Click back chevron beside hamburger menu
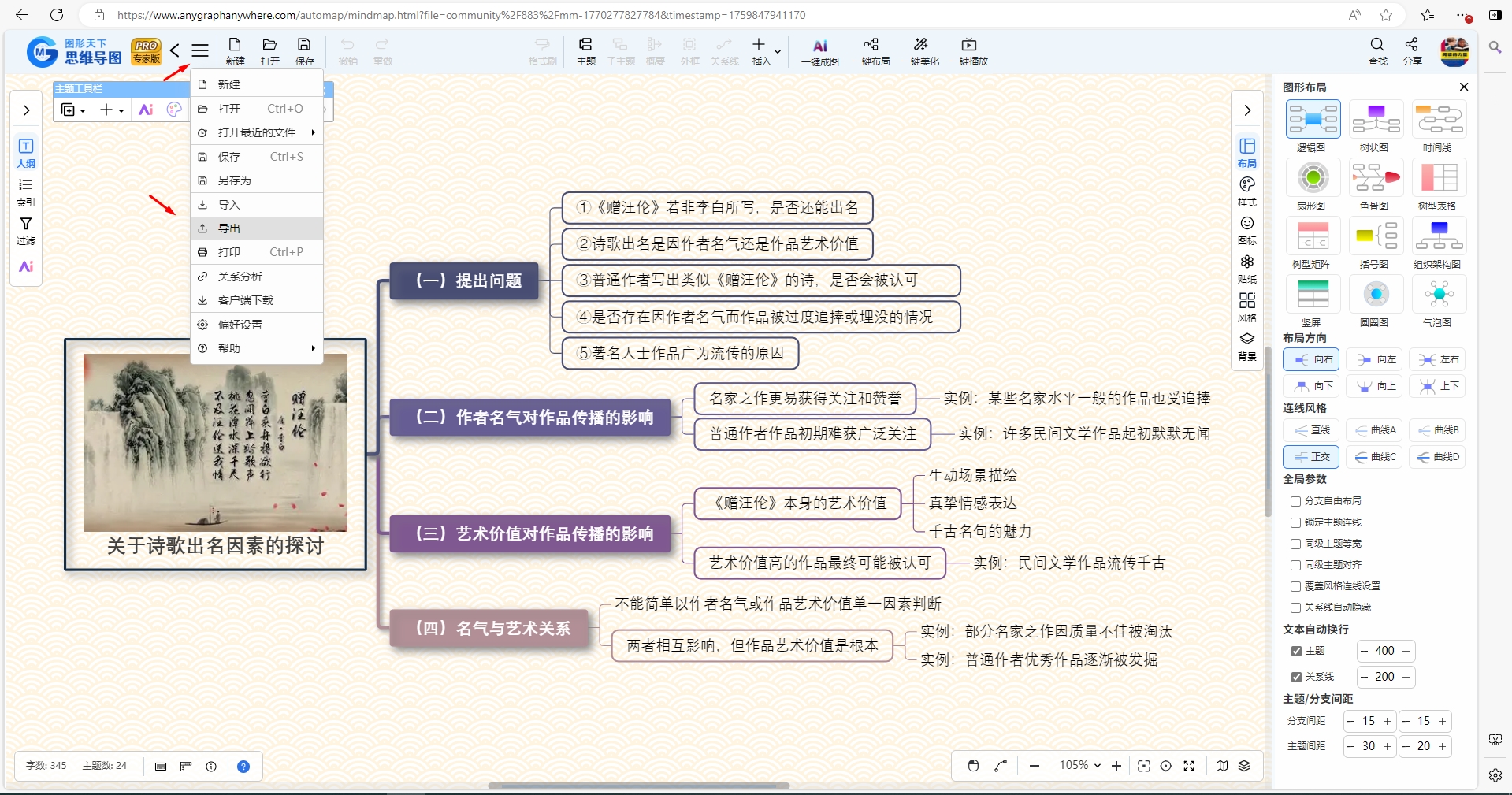The height and width of the screenshot is (795, 1512). click(x=175, y=51)
